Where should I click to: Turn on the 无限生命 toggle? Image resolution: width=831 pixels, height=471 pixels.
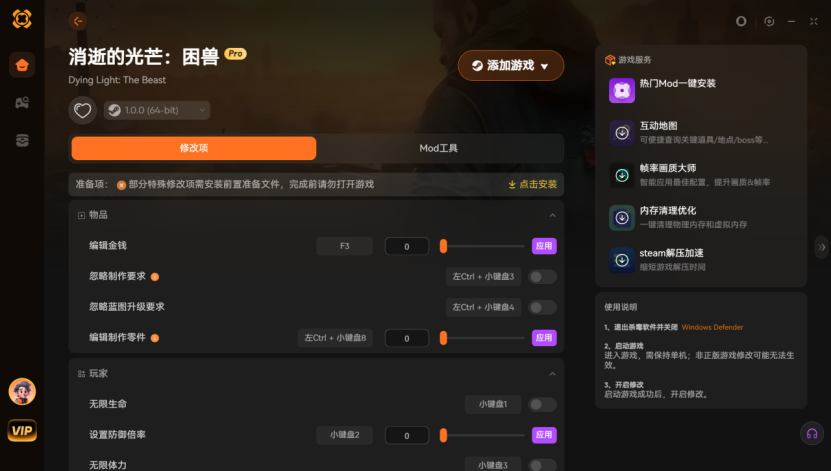(x=542, y=405)
